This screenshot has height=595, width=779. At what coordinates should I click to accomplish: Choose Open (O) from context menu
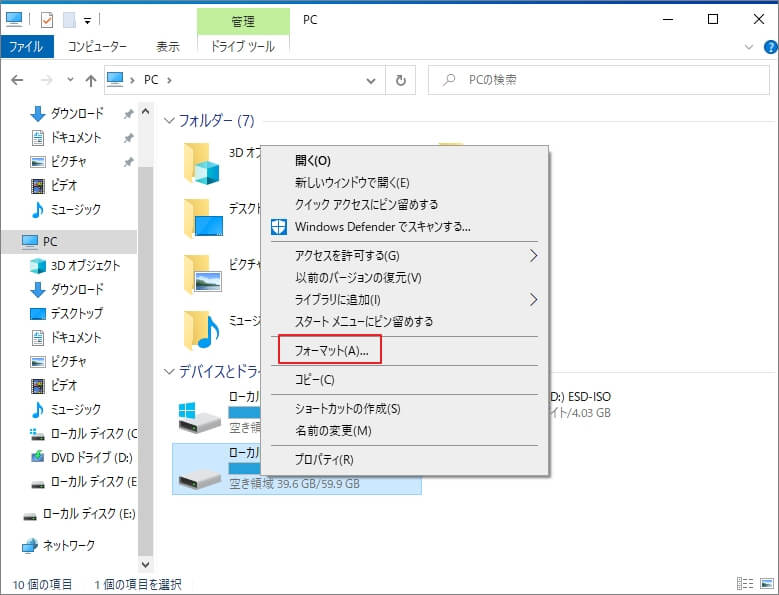(312, 161)
